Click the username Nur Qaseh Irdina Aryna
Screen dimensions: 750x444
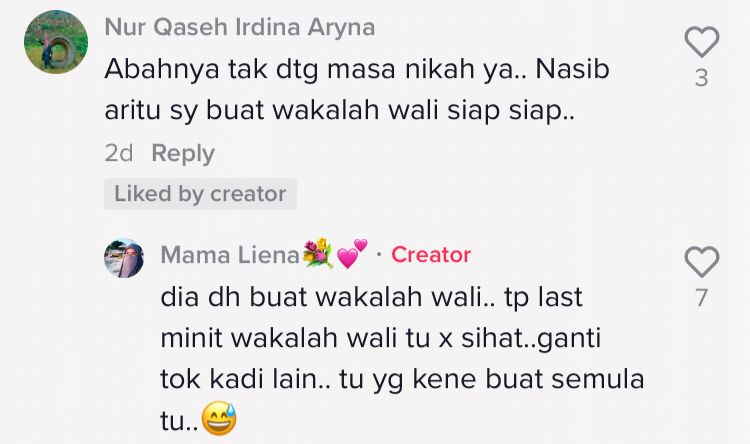(x=240, y=27)
